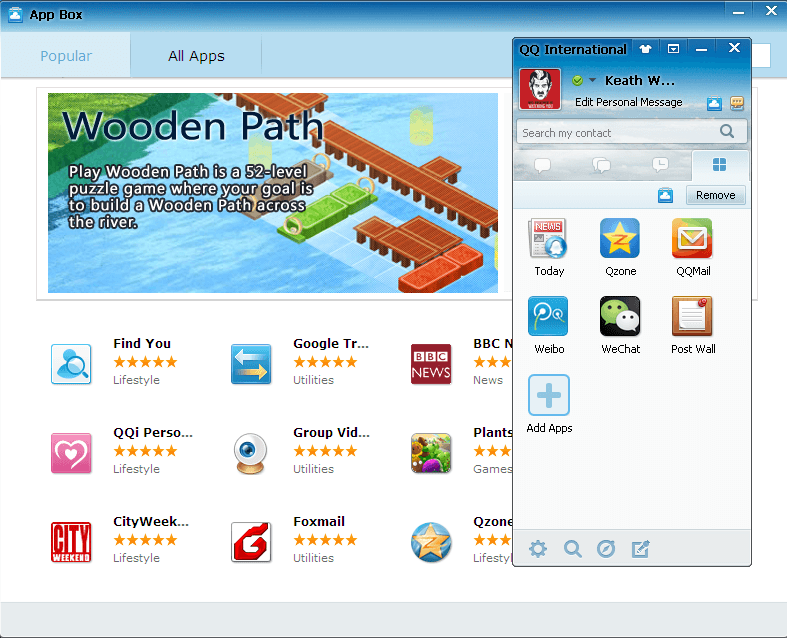Click the edit note icon in QQ bottom bar
The height and width of the screenshot is (638, 787).
pos(640,549)
